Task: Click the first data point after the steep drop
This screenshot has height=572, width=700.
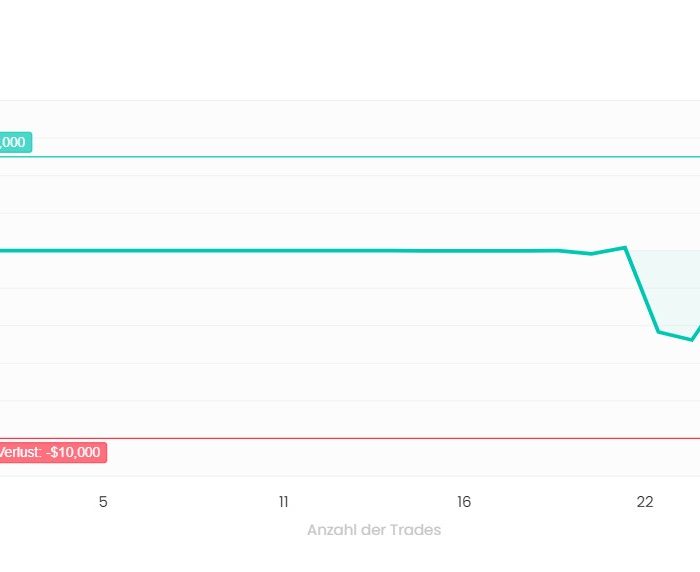Action: pyautogui.click(x=658, y=332)
